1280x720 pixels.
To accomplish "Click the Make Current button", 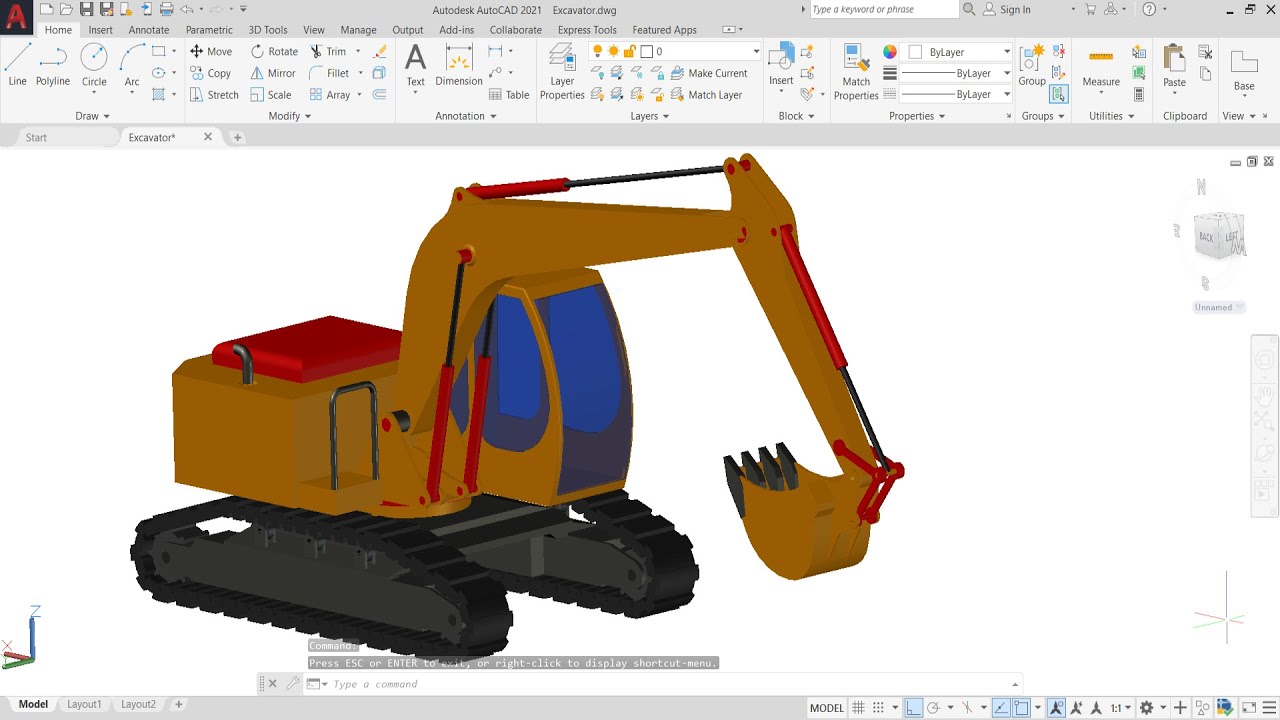I will pyautogui.click(x=709, y=73).
